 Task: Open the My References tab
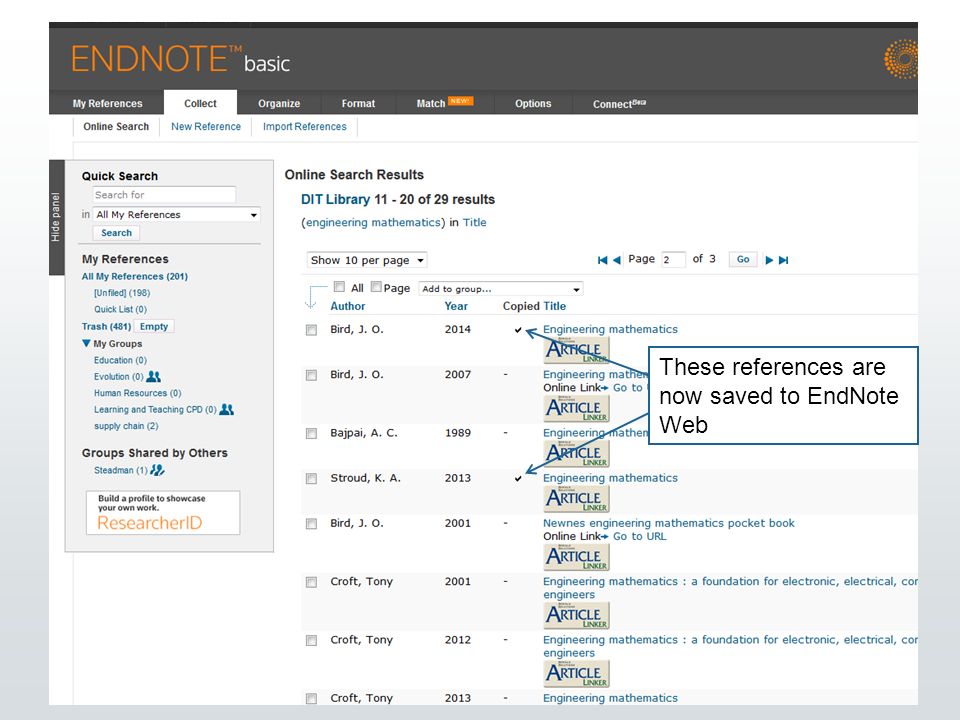click(107, 103)
